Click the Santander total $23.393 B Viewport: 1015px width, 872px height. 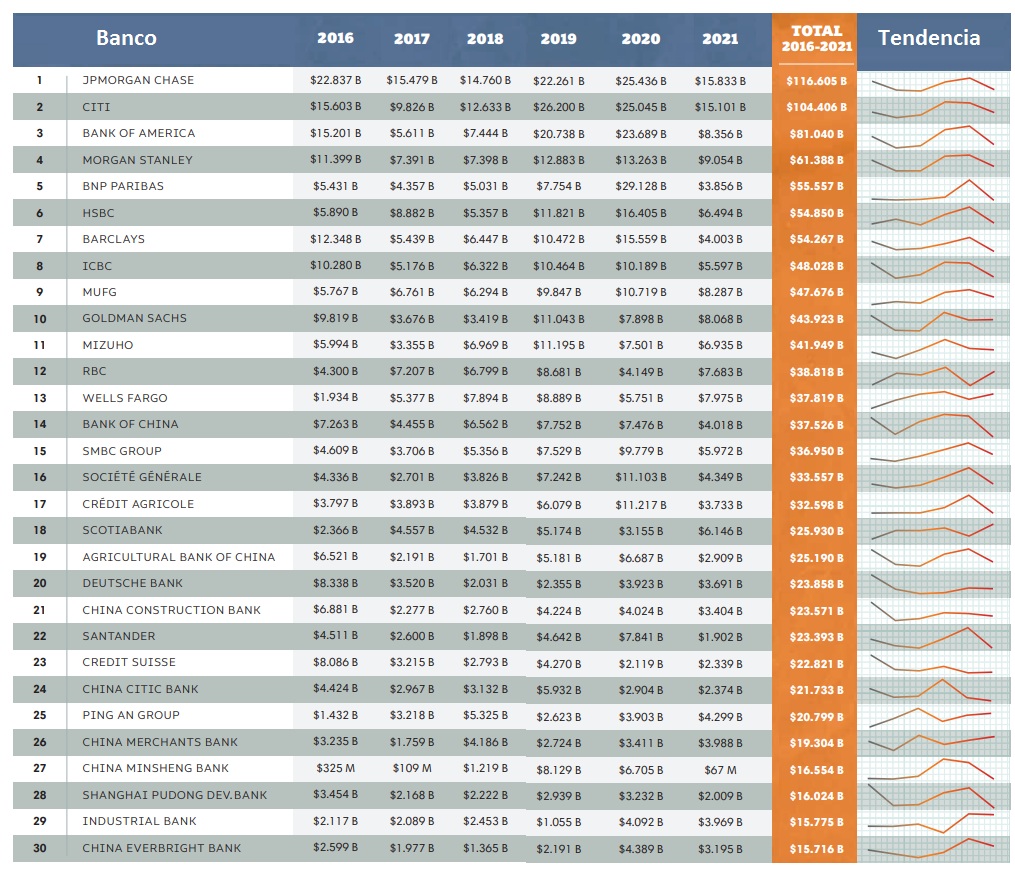tap(815, 637)
